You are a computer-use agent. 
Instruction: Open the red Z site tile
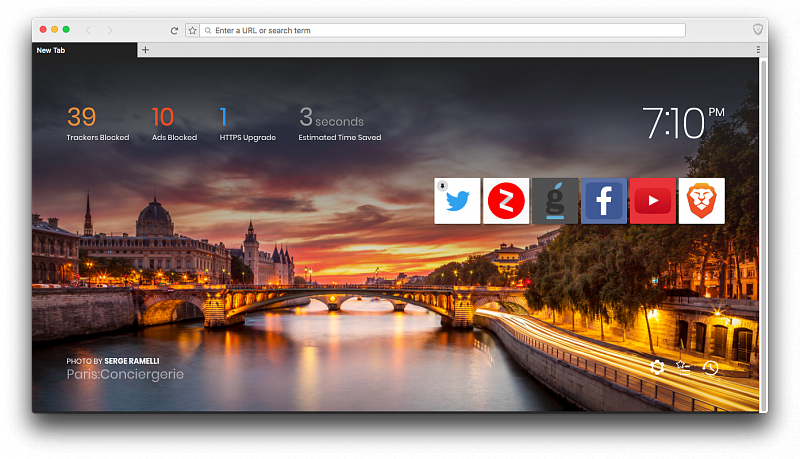pos(506,201)
